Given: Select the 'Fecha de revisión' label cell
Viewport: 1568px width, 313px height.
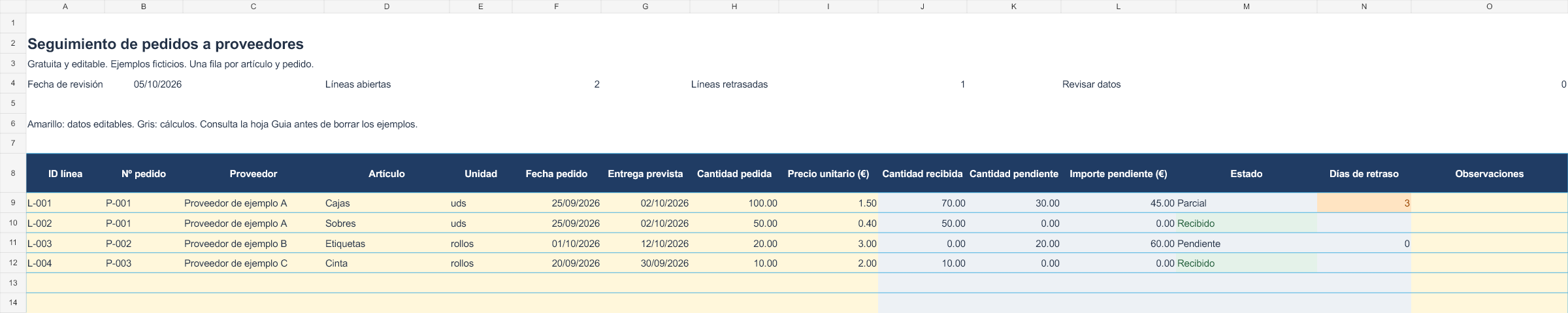Looking at the screenshot, I should (65, 84).
